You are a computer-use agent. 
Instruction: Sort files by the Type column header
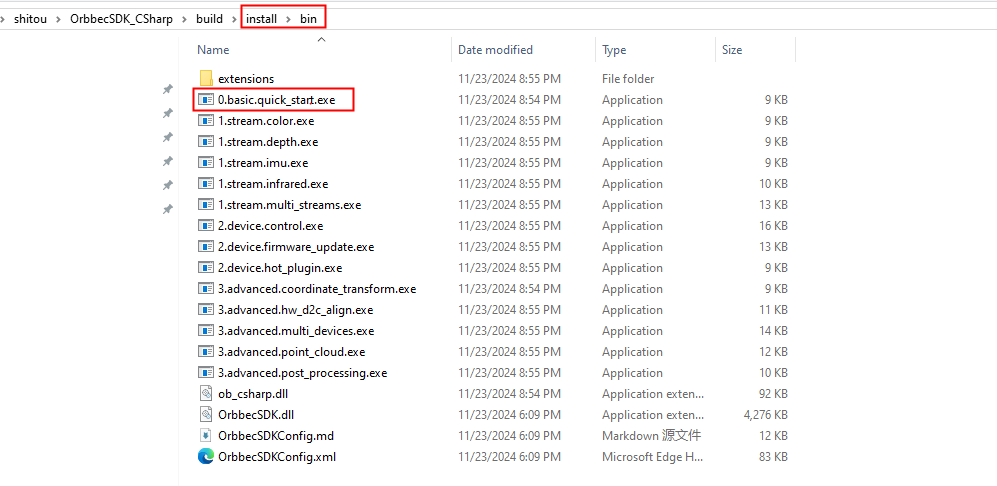tap(614, 50)
